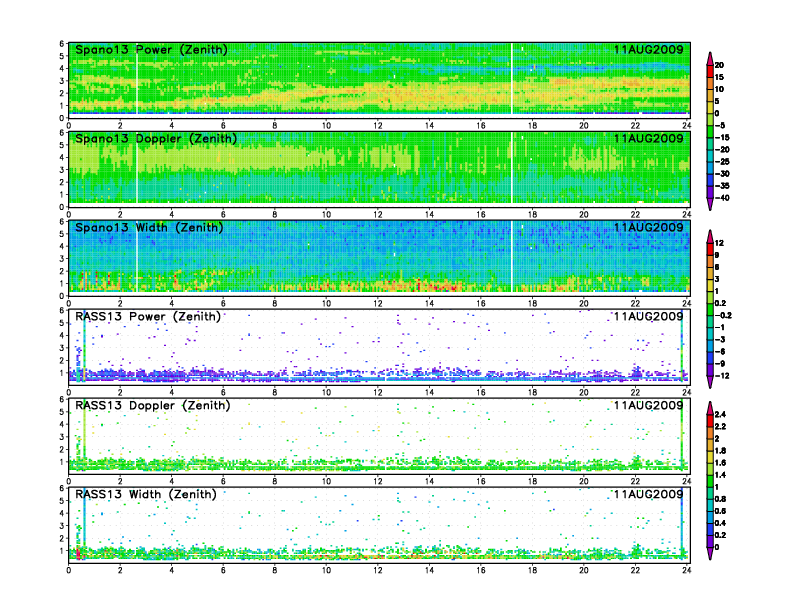
Task: Click the "Spano13 Doppler (Zenith)" panel title
Action: coord(156,138)
